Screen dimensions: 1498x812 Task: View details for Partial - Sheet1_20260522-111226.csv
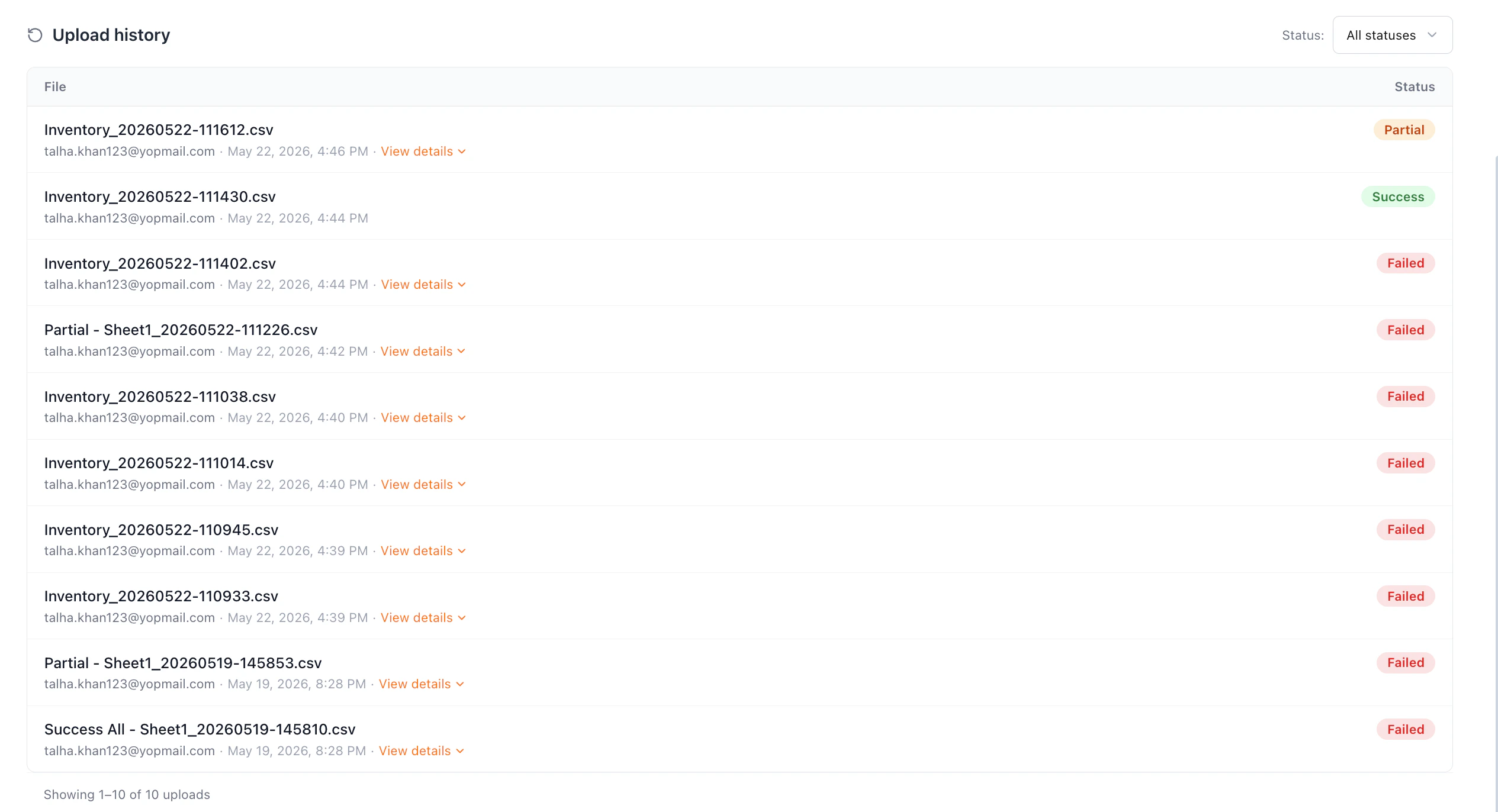click(423, 352)
